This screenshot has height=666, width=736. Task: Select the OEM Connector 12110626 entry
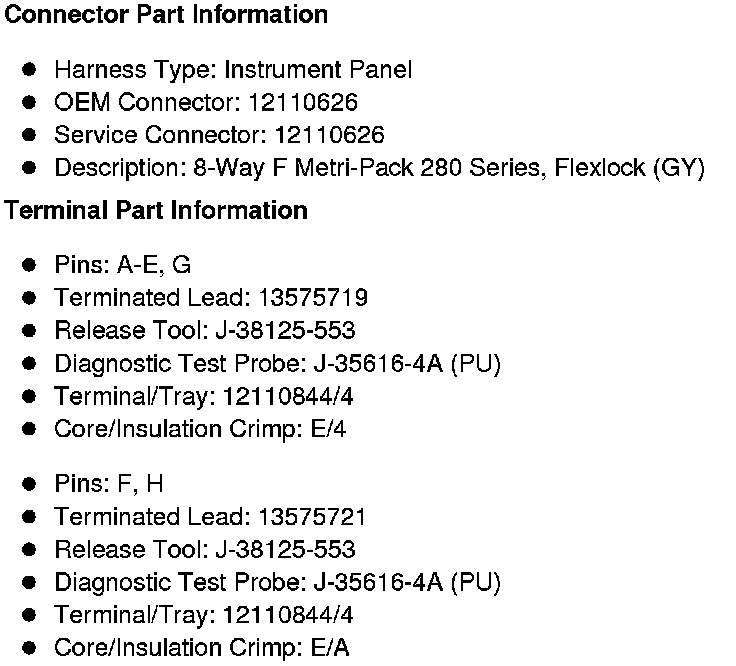coord(206,102)
